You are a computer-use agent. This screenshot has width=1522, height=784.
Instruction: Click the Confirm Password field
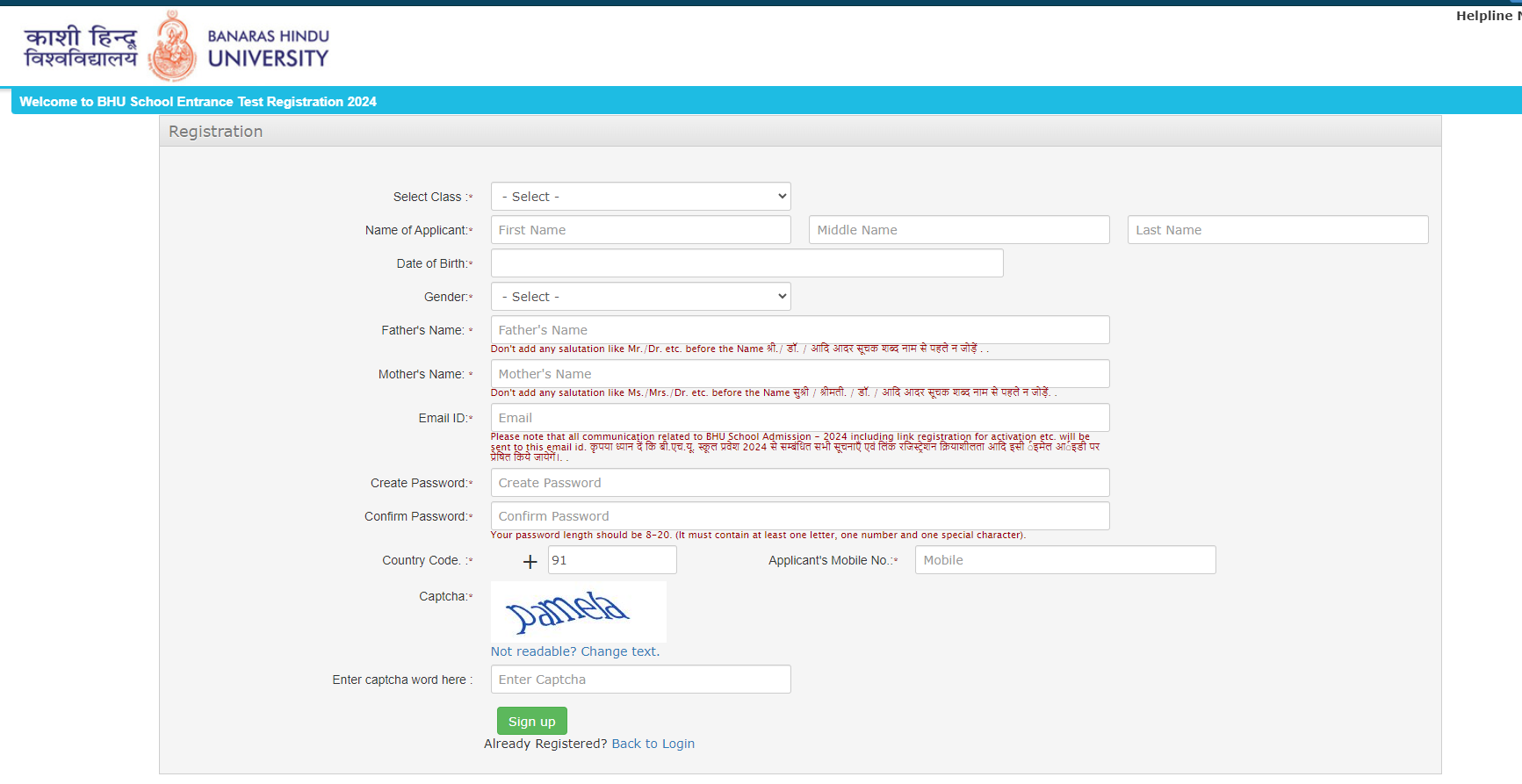pyautogui.click(x=799, y=516)
